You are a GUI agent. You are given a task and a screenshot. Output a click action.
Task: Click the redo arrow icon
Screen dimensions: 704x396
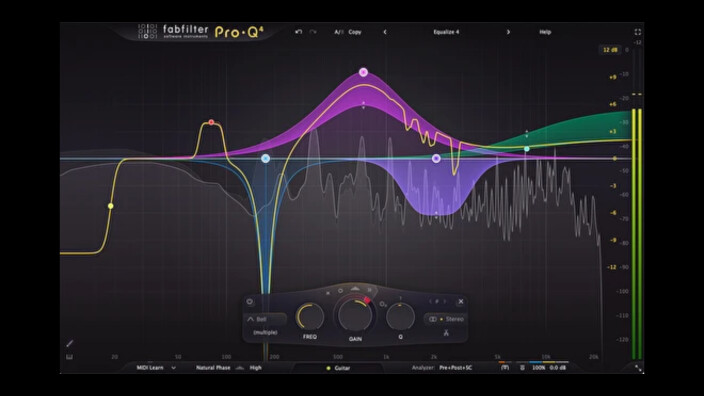pyautogui.click(x=313, y=32)
